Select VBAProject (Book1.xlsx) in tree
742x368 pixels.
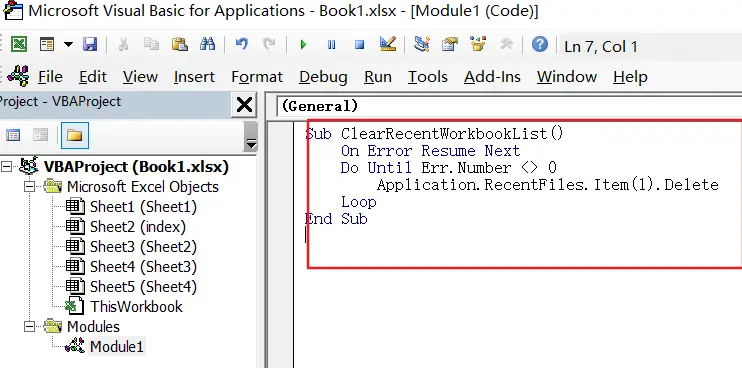pos(136,166)
